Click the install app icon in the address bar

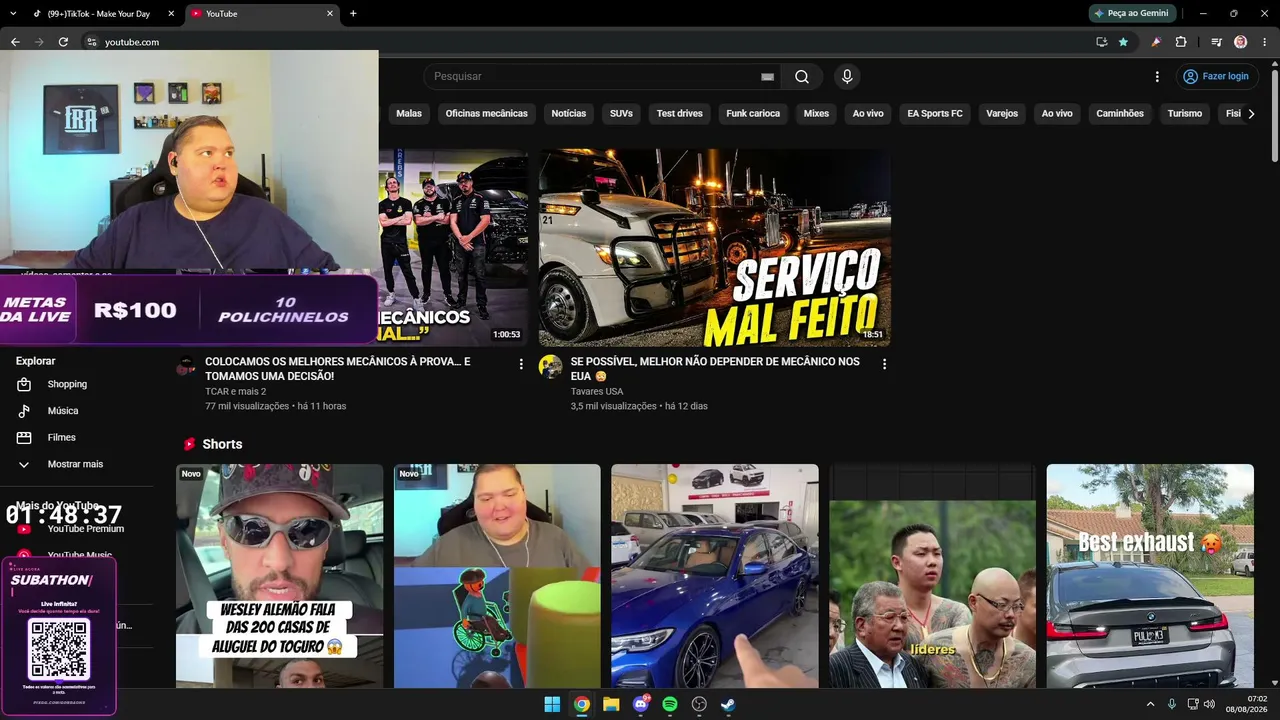coord(1101,42)
